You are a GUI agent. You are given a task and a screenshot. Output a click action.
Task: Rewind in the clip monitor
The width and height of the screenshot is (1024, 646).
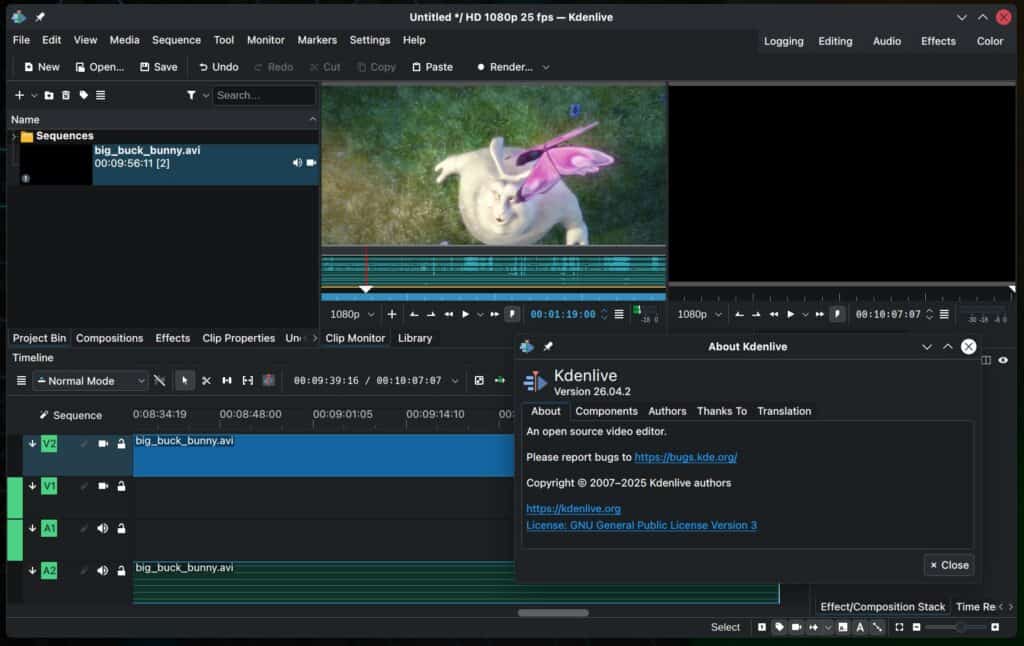point(449,314)
